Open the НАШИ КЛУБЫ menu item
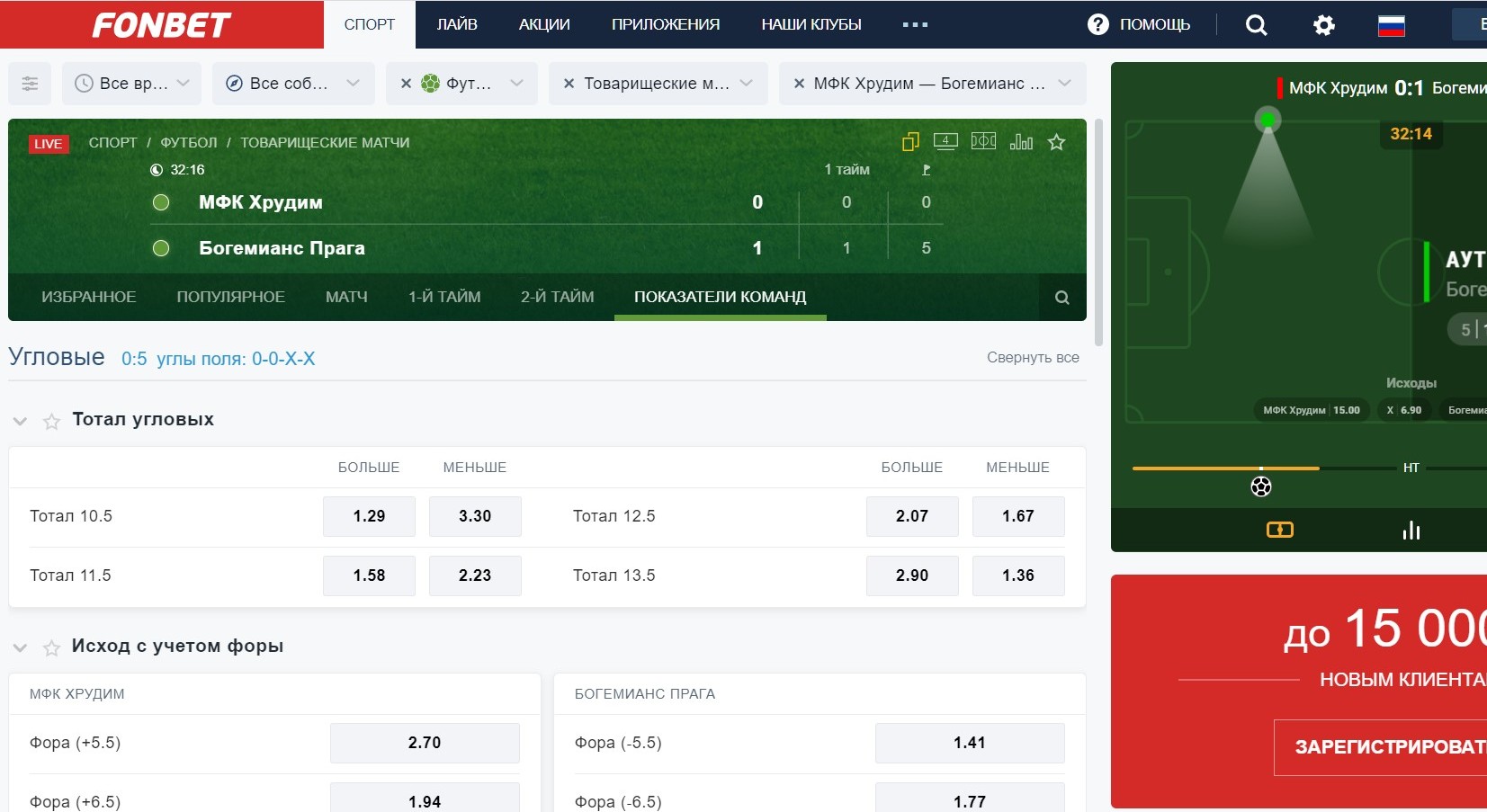Image resolution: width=1487 pixels, height=812 pixels. pyautogui.click(x=811, y=24)
